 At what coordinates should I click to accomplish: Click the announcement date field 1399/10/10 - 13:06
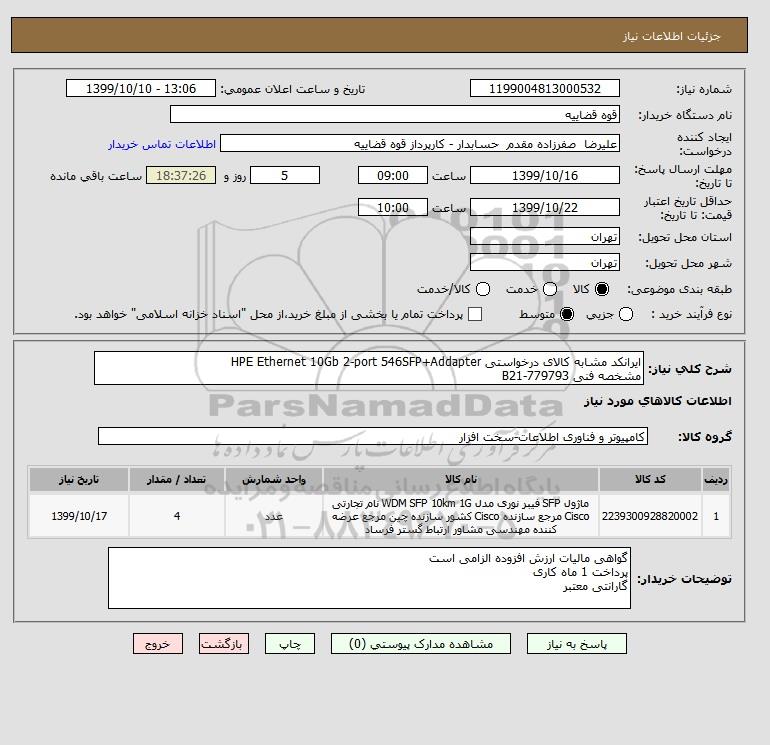click(140, 88)
